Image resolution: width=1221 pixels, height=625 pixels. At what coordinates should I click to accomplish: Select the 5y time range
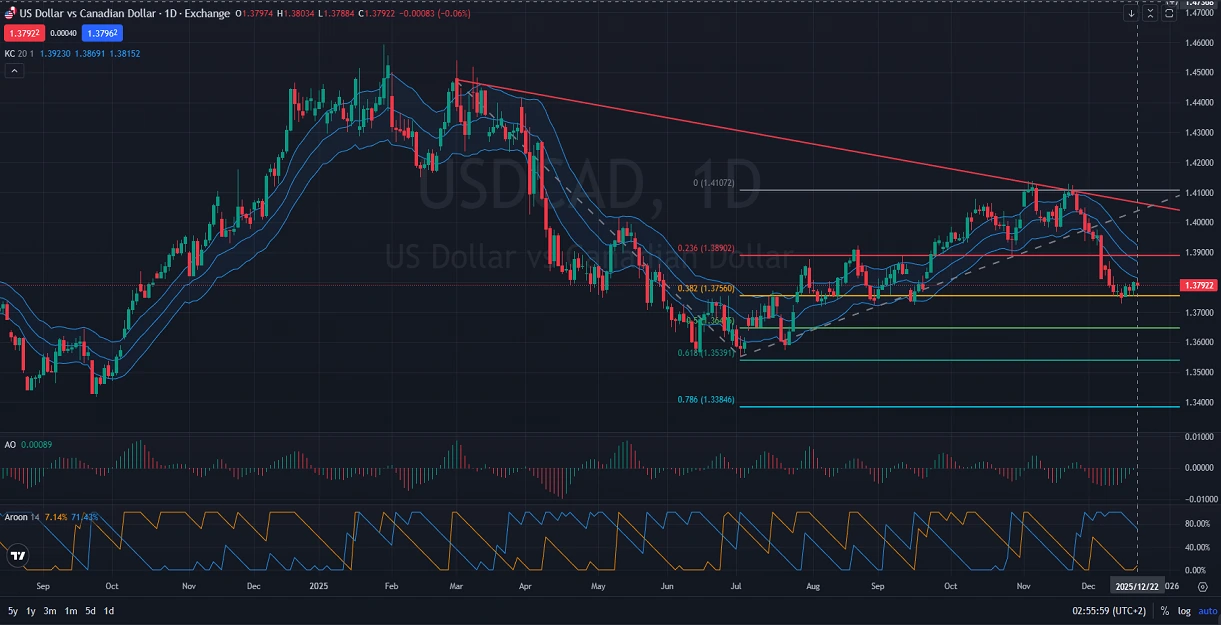coord(13,610)
